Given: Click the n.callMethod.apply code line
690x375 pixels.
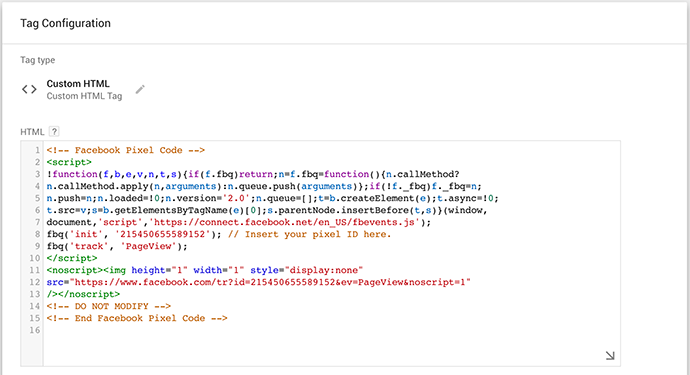Looking at the screenshot, I should click(x=264, y=186).
